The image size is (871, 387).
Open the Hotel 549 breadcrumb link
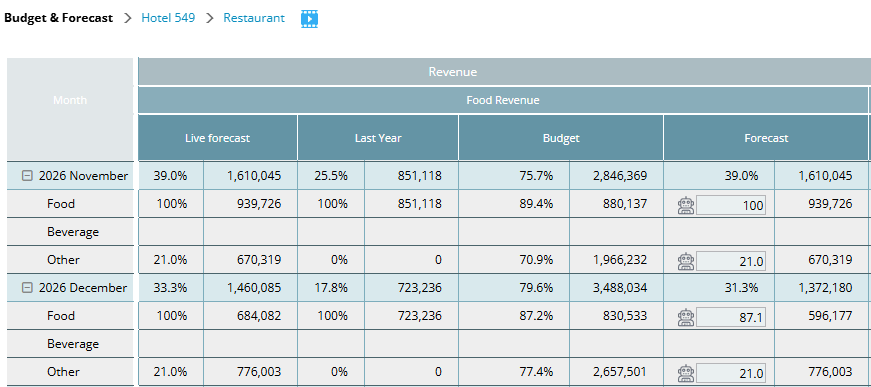pos(168,18)
